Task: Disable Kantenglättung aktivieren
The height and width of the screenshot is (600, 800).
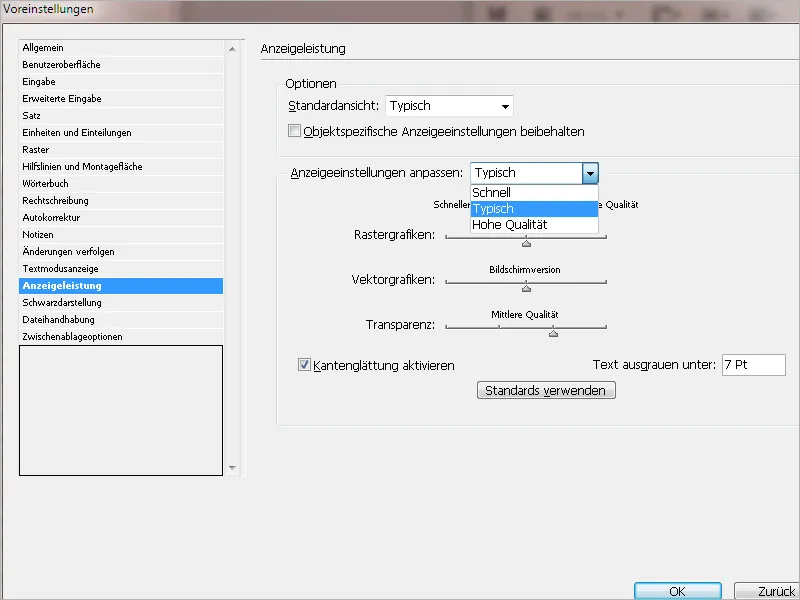Action: pyautogui.click(x=303, y=364)
